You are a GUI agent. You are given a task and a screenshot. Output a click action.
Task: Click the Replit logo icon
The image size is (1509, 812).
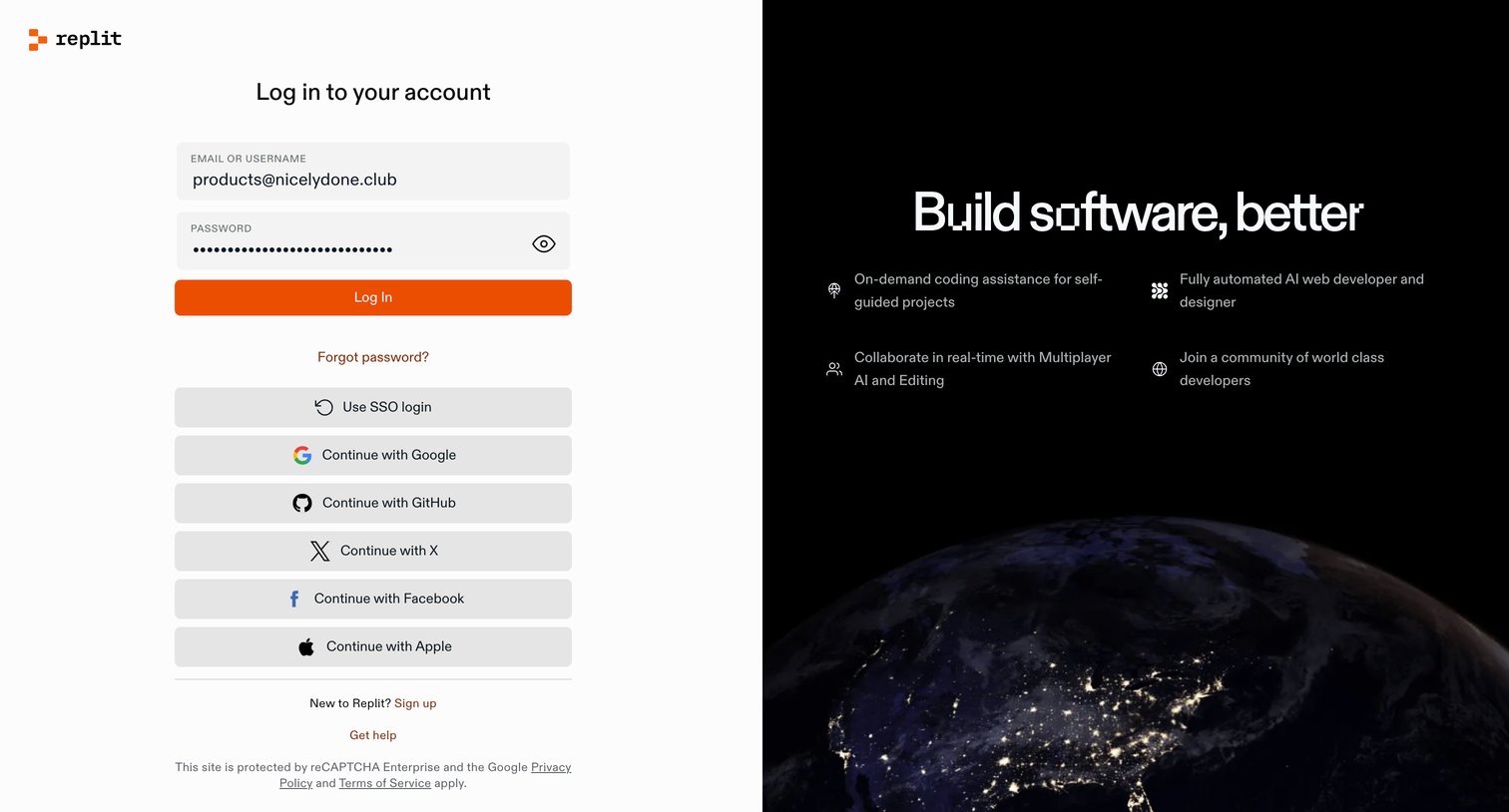pyautogui.click(x=38, y=40)
